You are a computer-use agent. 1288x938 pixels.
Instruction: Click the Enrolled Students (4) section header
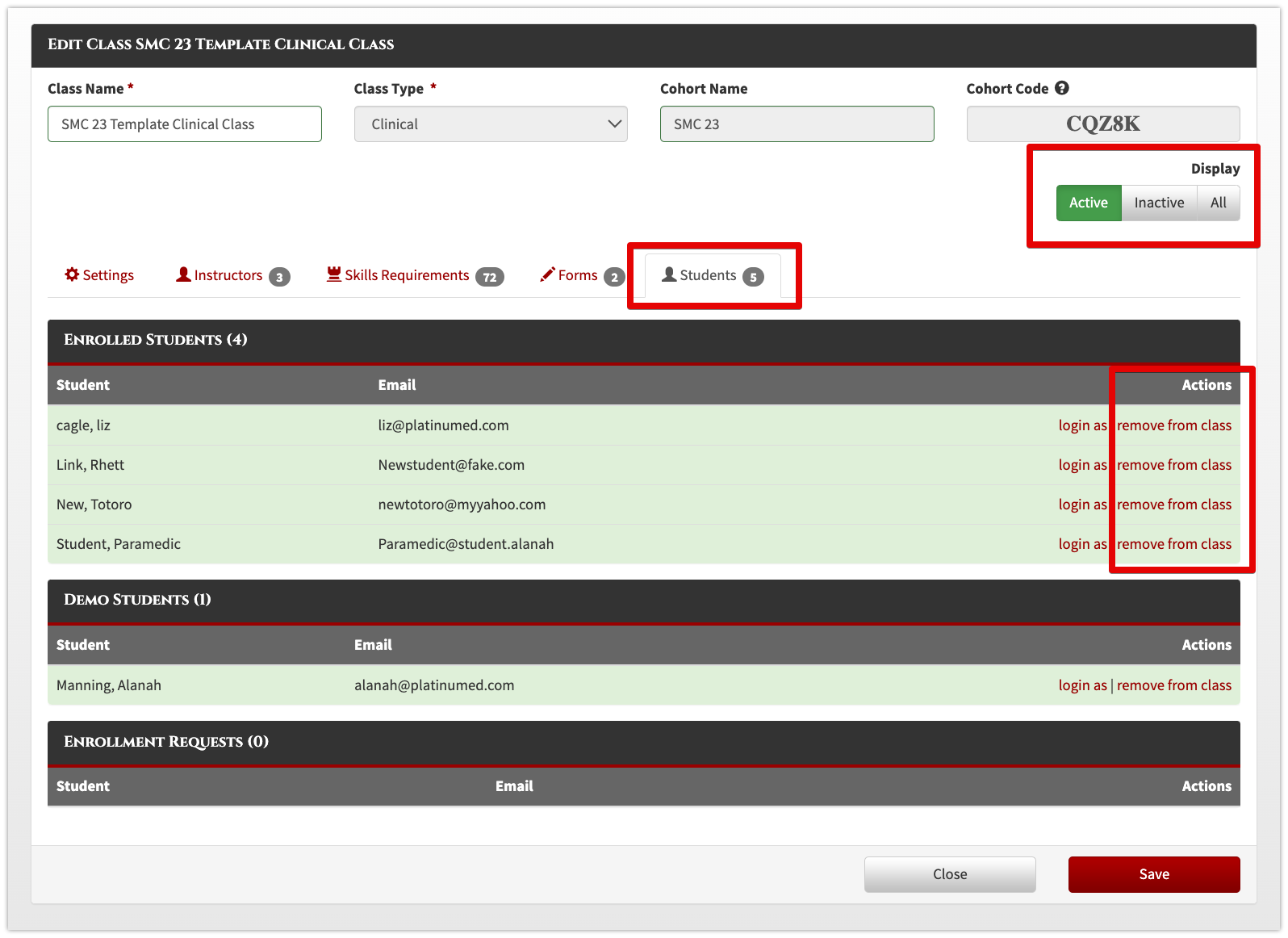pos(644,341)
